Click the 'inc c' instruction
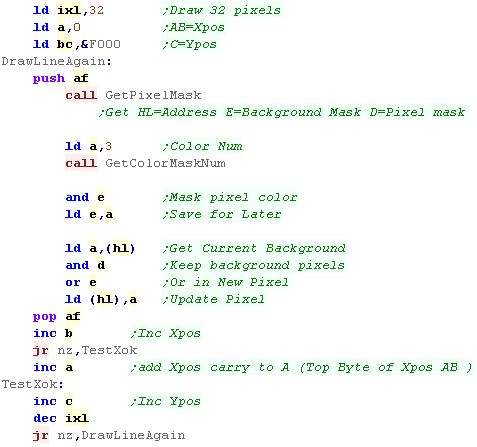The image size is (477, 447). tap(53, 402)
